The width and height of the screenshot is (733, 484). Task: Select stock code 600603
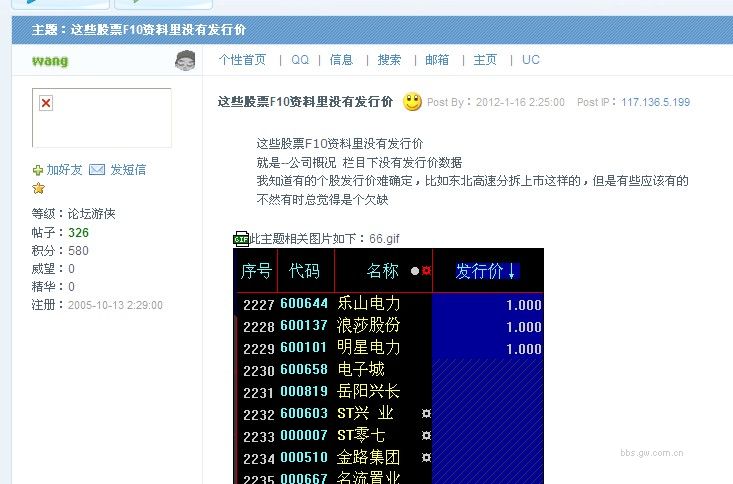click(x=304, y=413)
